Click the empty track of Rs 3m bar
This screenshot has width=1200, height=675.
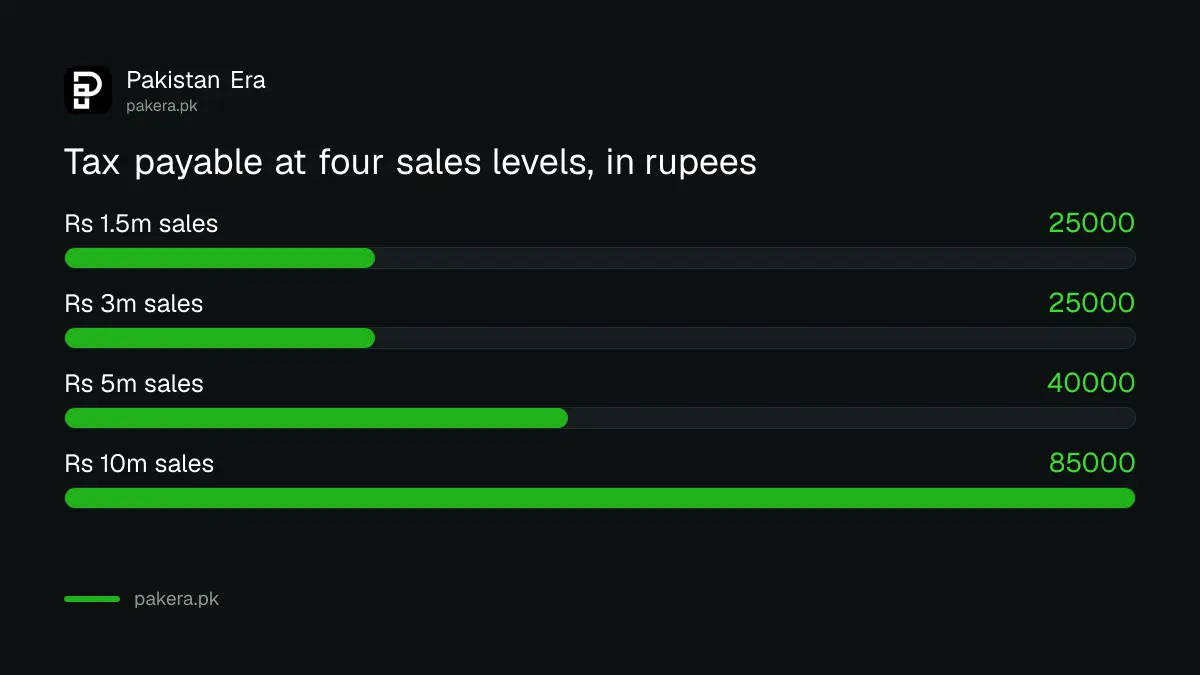755,338
